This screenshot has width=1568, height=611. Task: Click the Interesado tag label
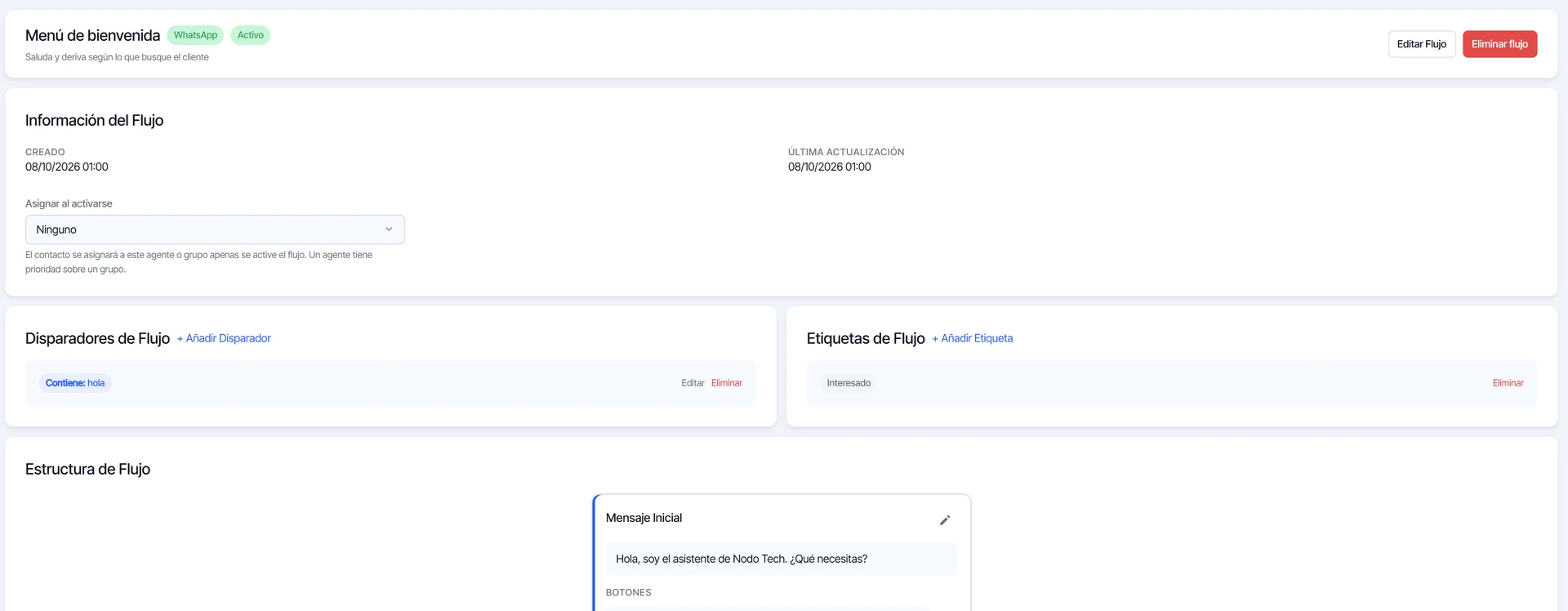(849, 383)
